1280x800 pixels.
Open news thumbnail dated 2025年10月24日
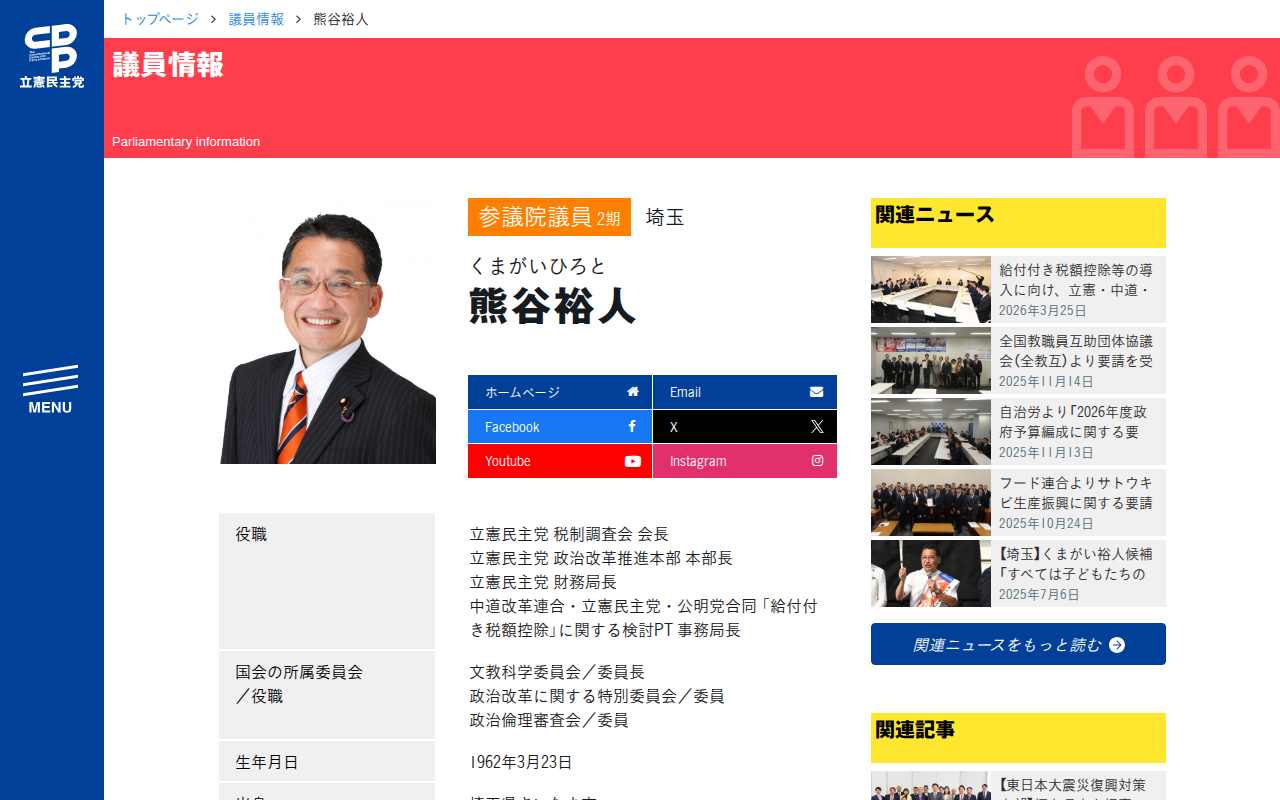pyautogui.click(x=931, y=502)
